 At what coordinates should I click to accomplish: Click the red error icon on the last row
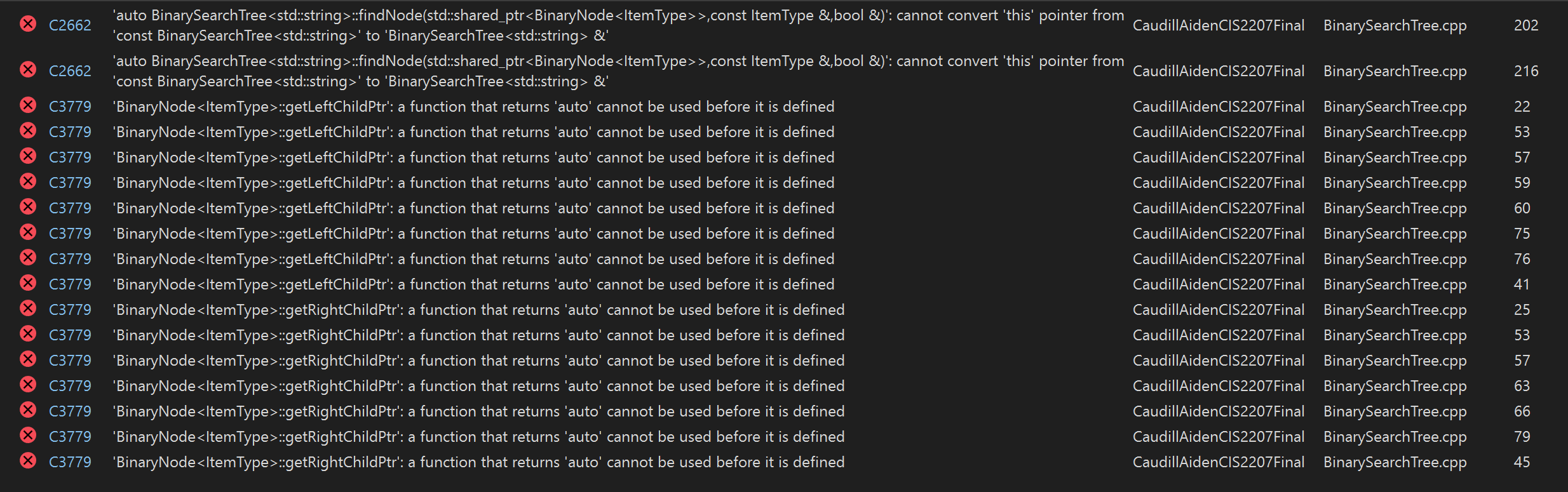(x=28, y=462)
